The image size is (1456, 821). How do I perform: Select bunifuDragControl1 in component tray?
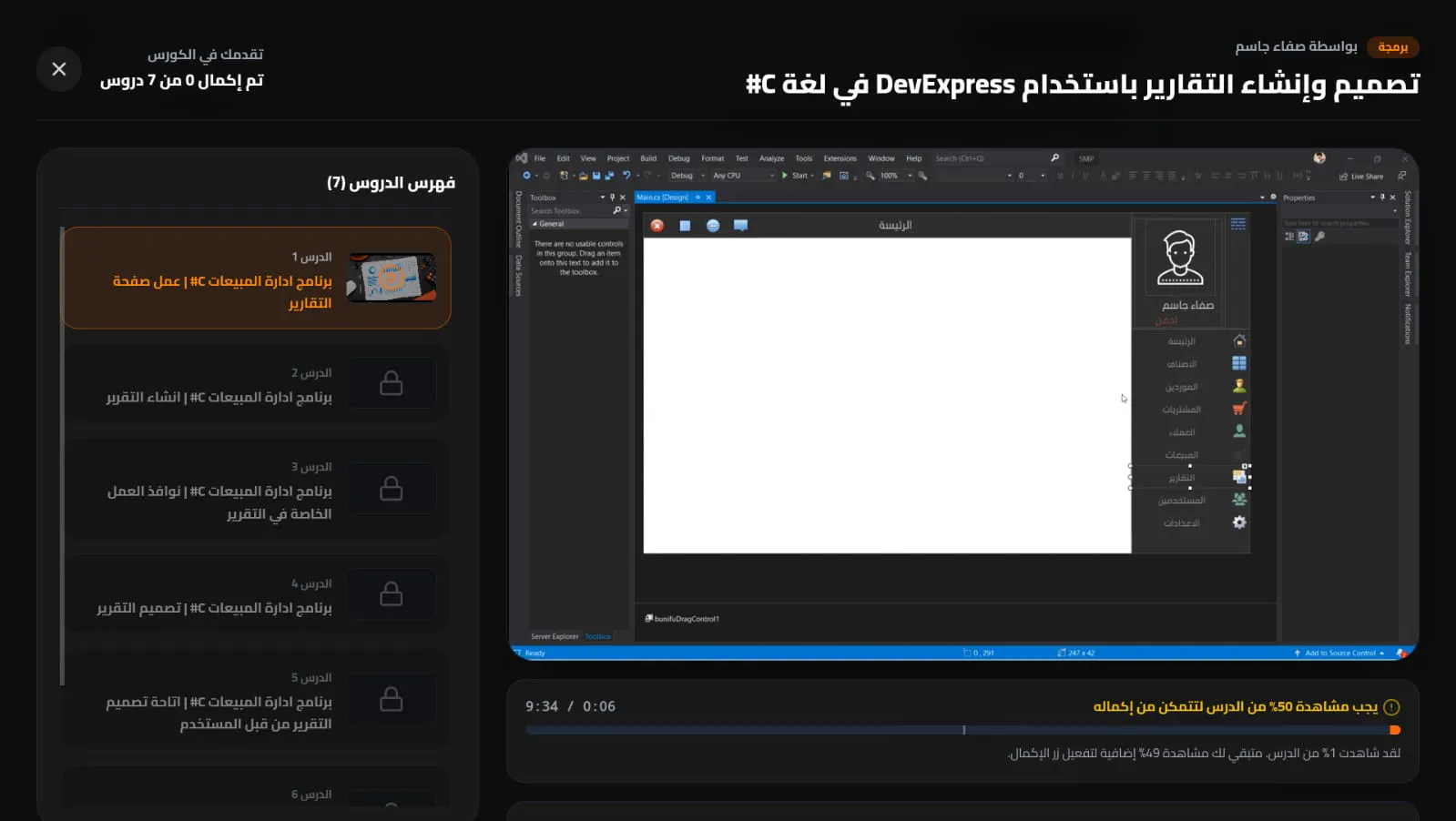tap(682, 619)
